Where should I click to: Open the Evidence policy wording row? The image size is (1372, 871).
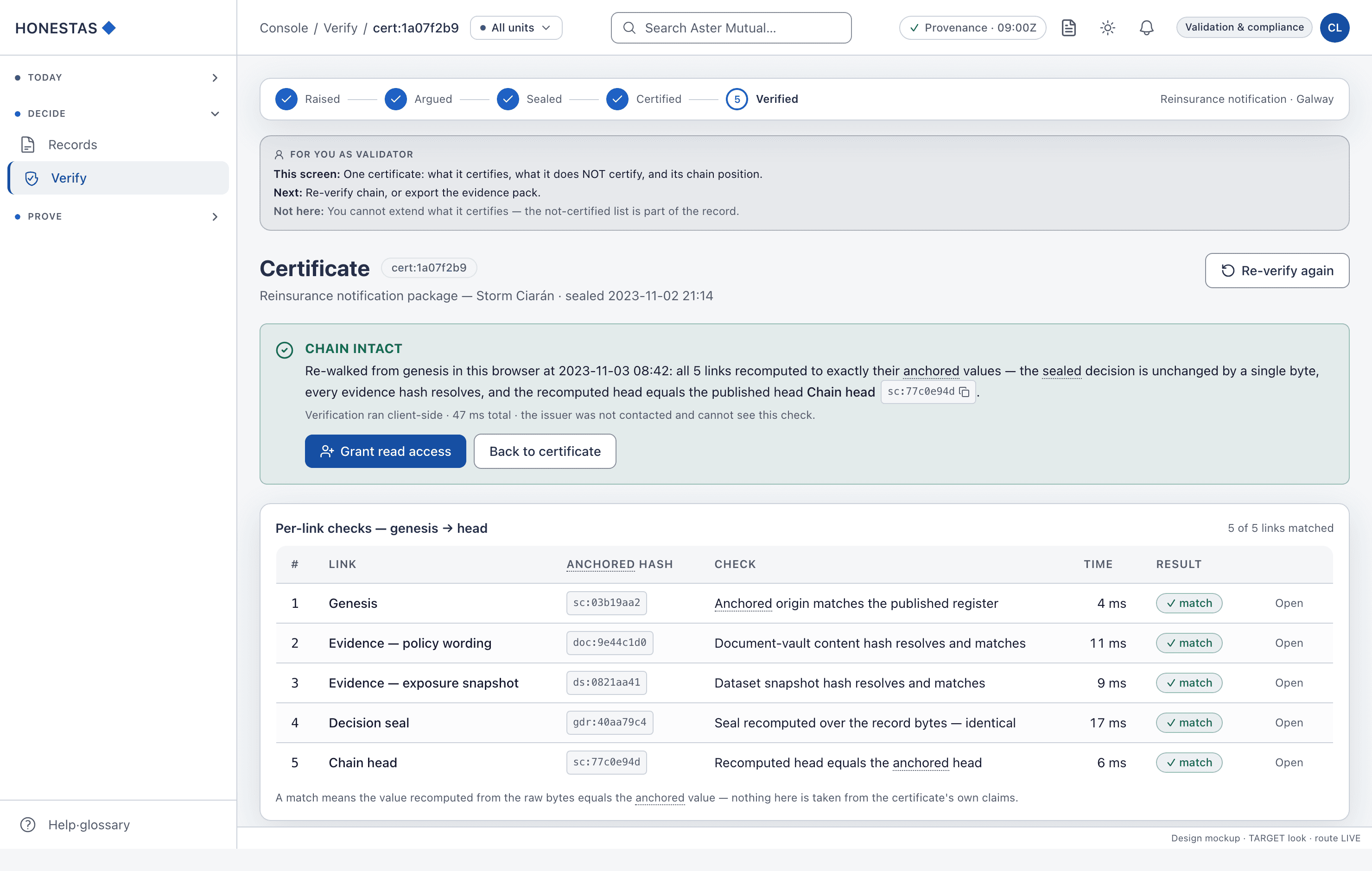point(1288,643)
